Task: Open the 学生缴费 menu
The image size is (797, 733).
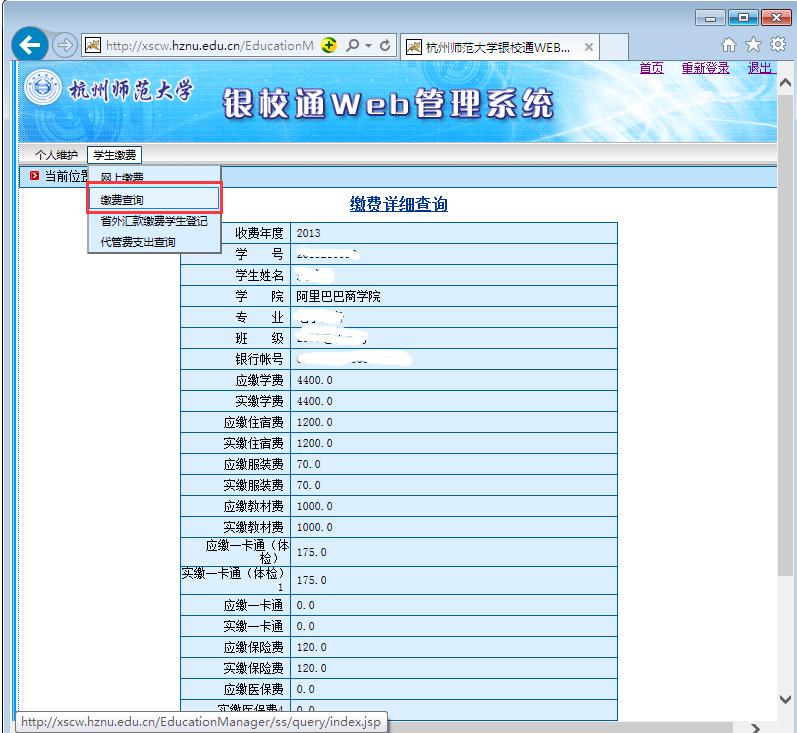Action: click(x=115, y=155)
